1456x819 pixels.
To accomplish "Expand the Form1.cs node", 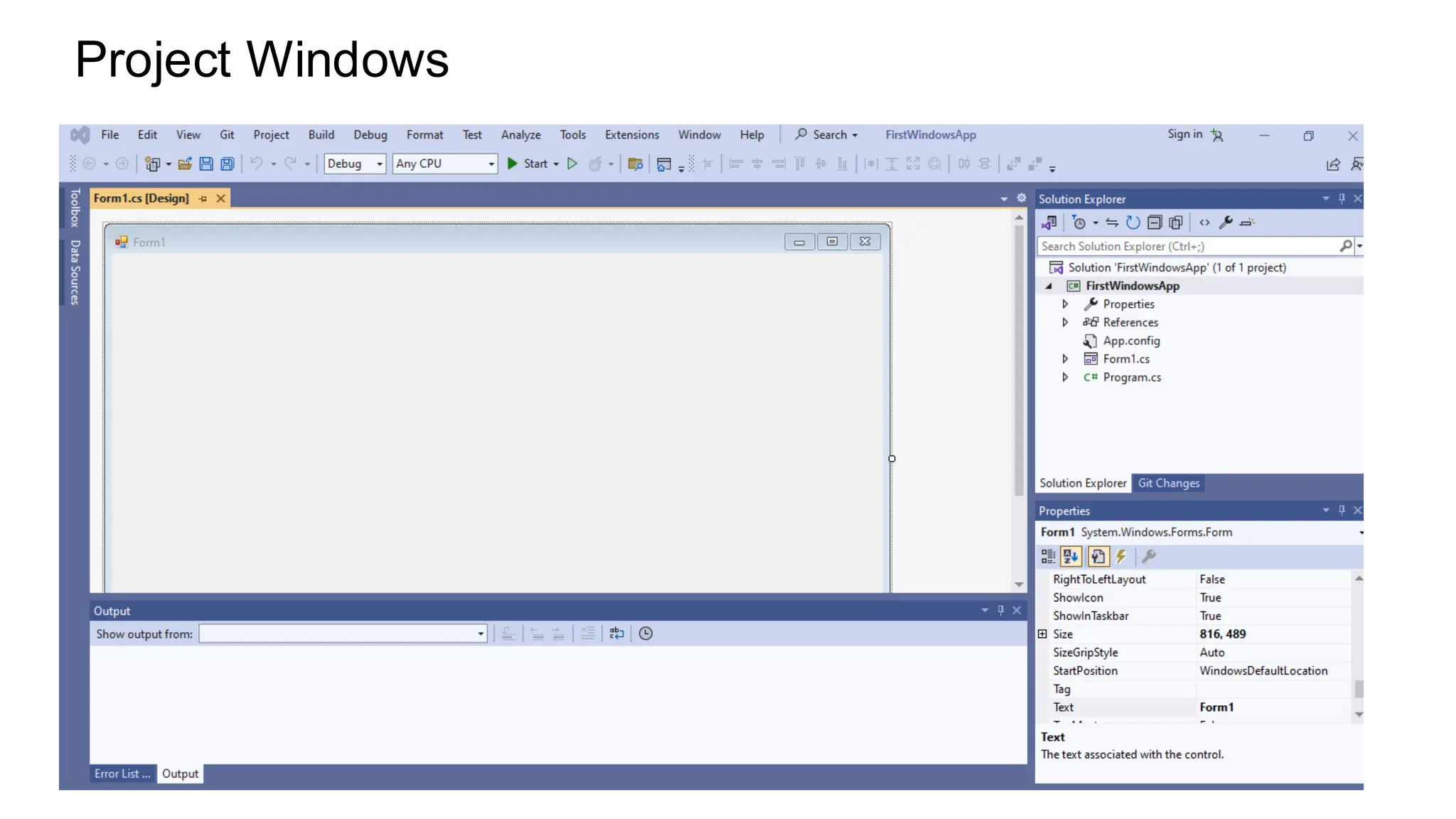I will point(1065,359).
